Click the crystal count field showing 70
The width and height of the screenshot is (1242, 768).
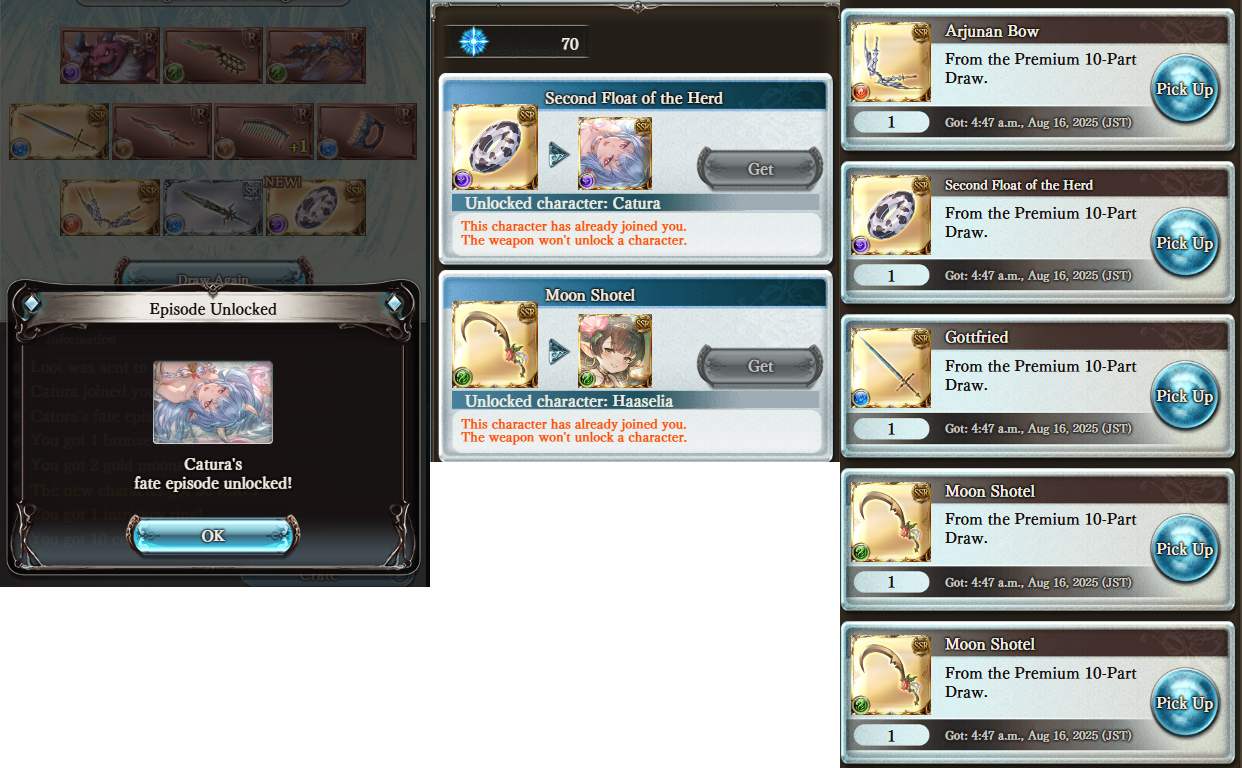[517, 43]
